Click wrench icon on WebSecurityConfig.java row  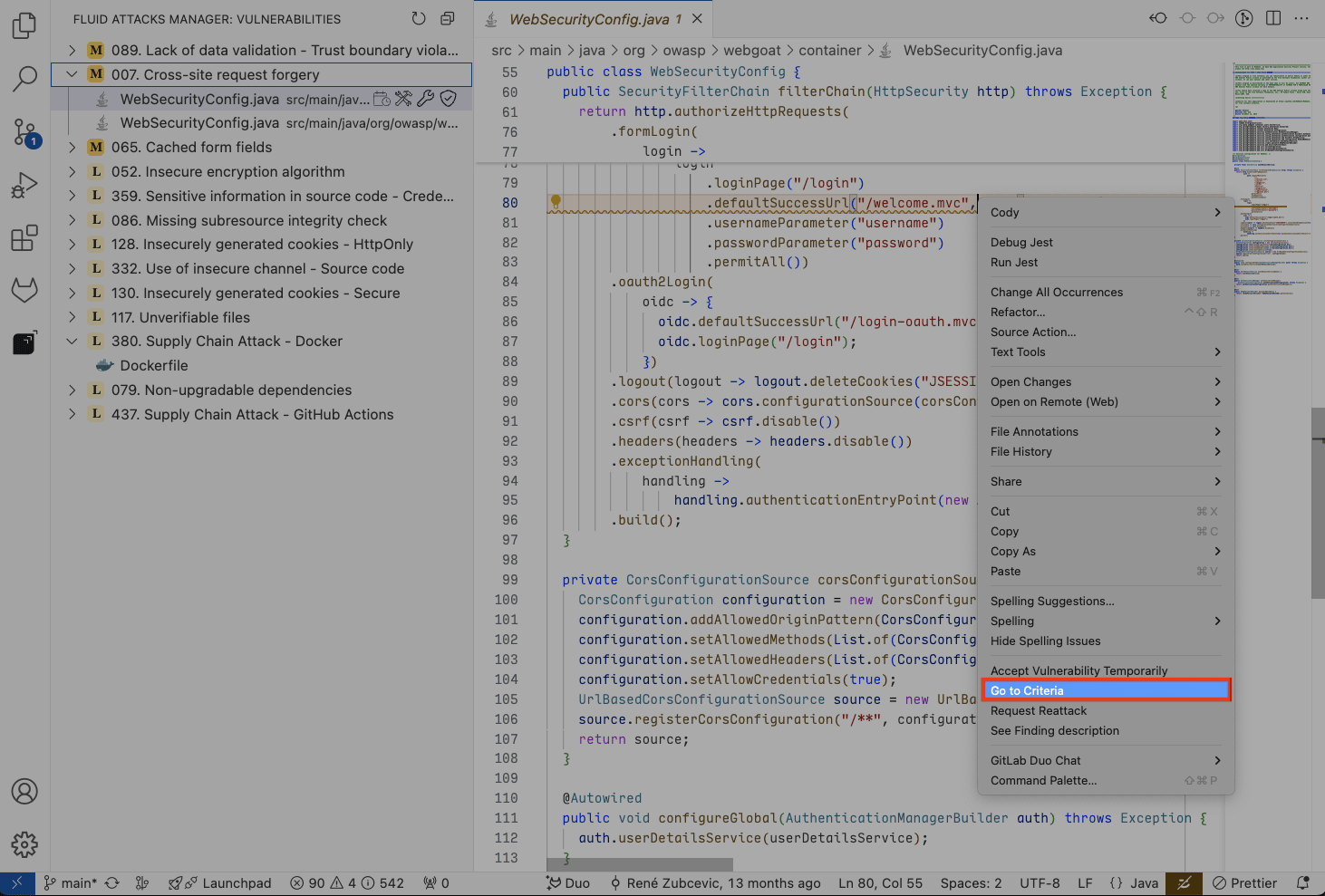(x=426, y=99)
